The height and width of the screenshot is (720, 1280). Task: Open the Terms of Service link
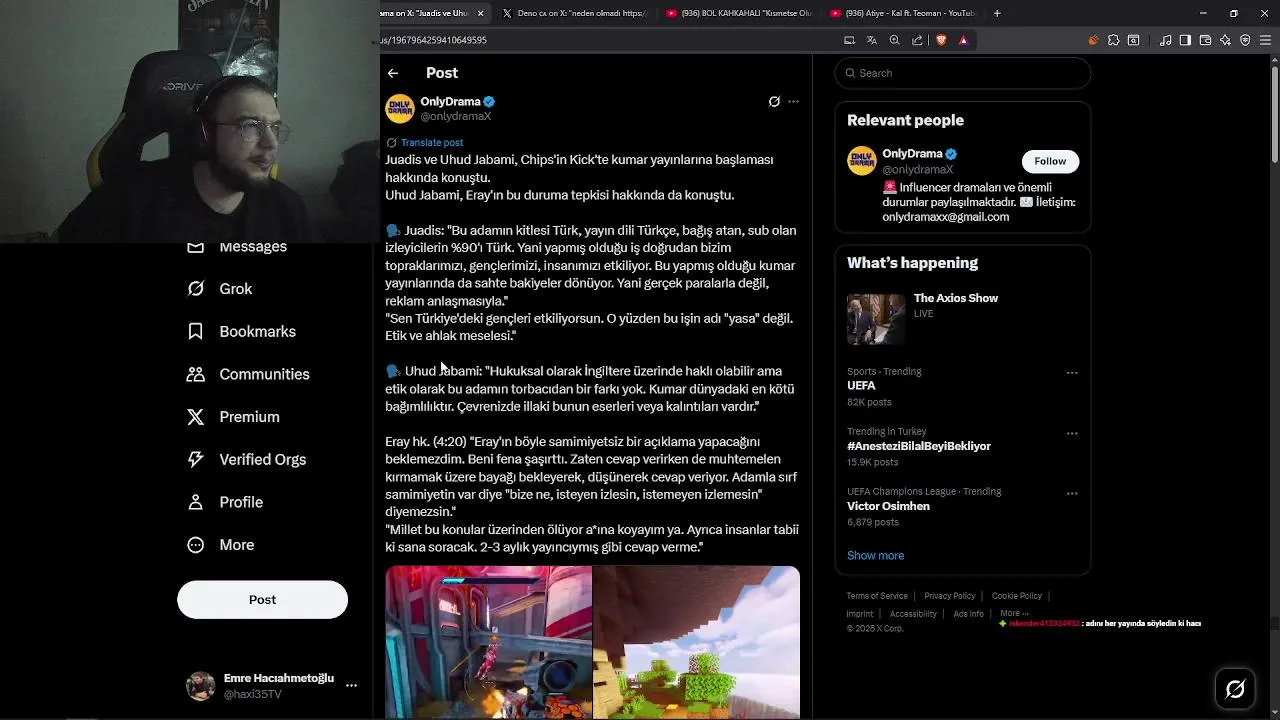click(x=877, y=596)
